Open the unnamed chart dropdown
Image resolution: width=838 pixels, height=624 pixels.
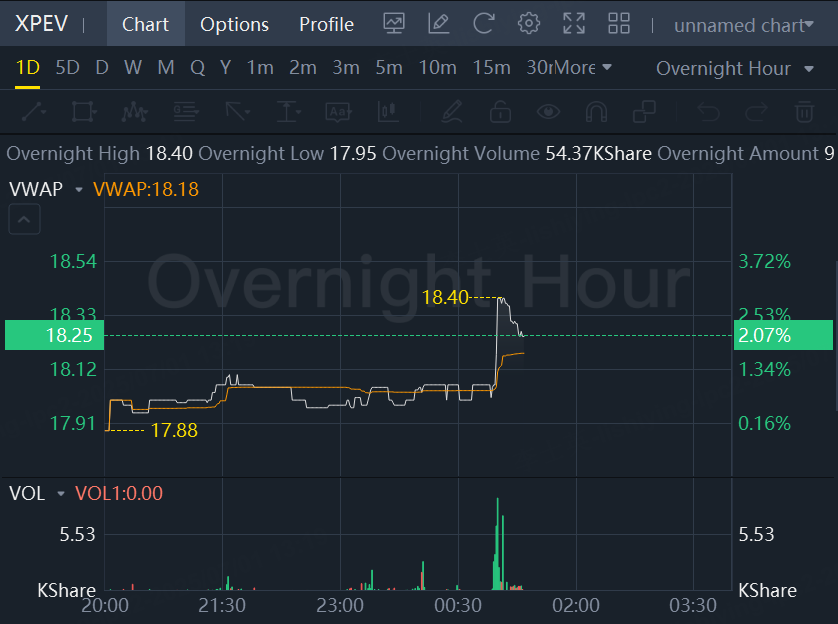point(743,25)
